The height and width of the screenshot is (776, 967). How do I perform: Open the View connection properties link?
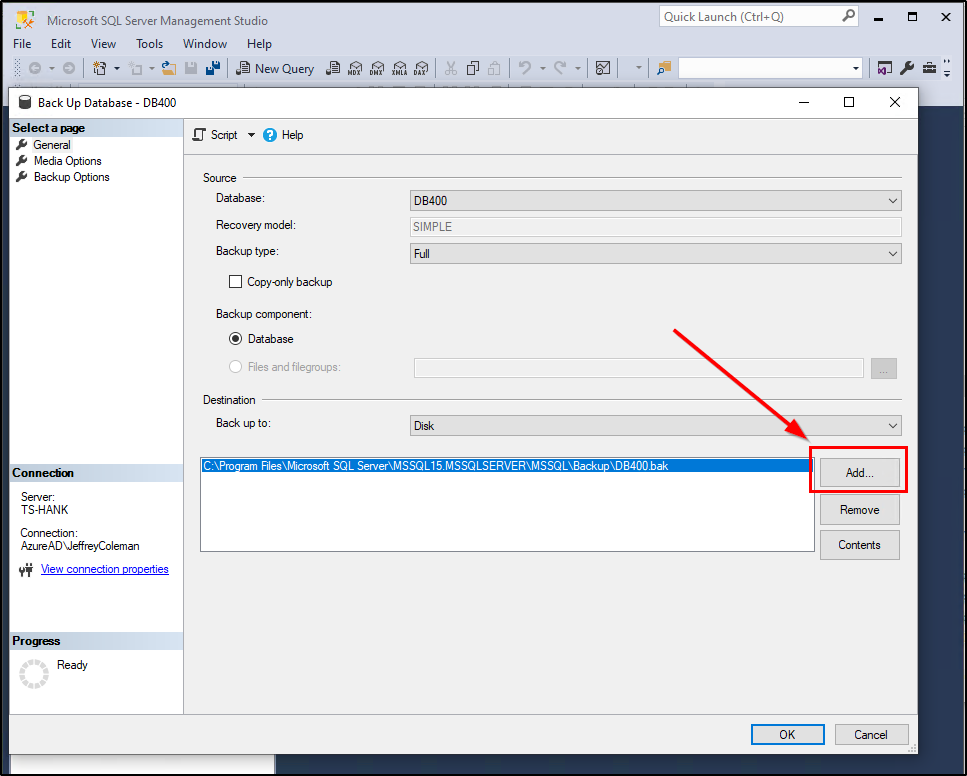pyautogui.click(x=104, y=569)
